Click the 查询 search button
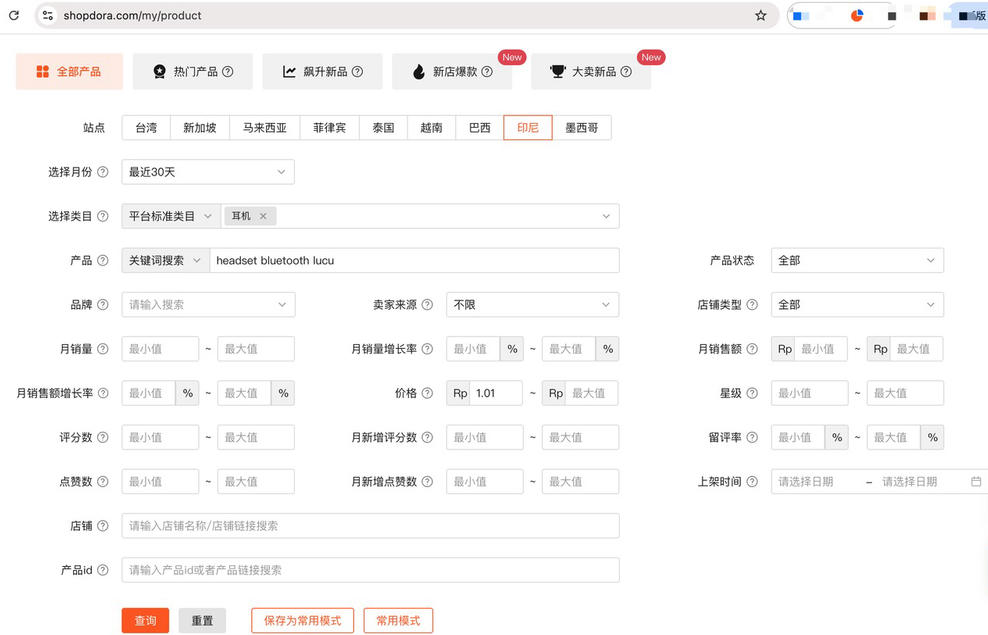Image resolution: width=988 pixels, height=635 pixels. pyautogui.click(x=146, y=621)
